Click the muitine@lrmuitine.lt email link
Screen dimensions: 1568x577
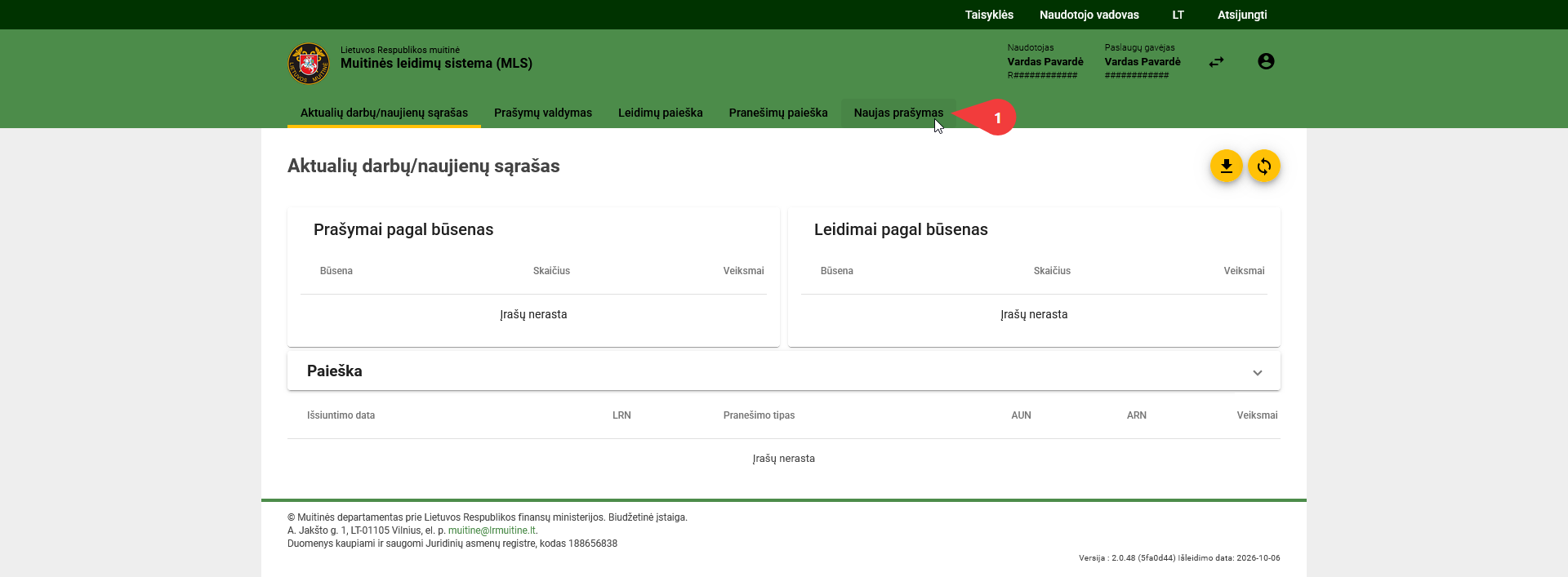click(x=492, y=530)
